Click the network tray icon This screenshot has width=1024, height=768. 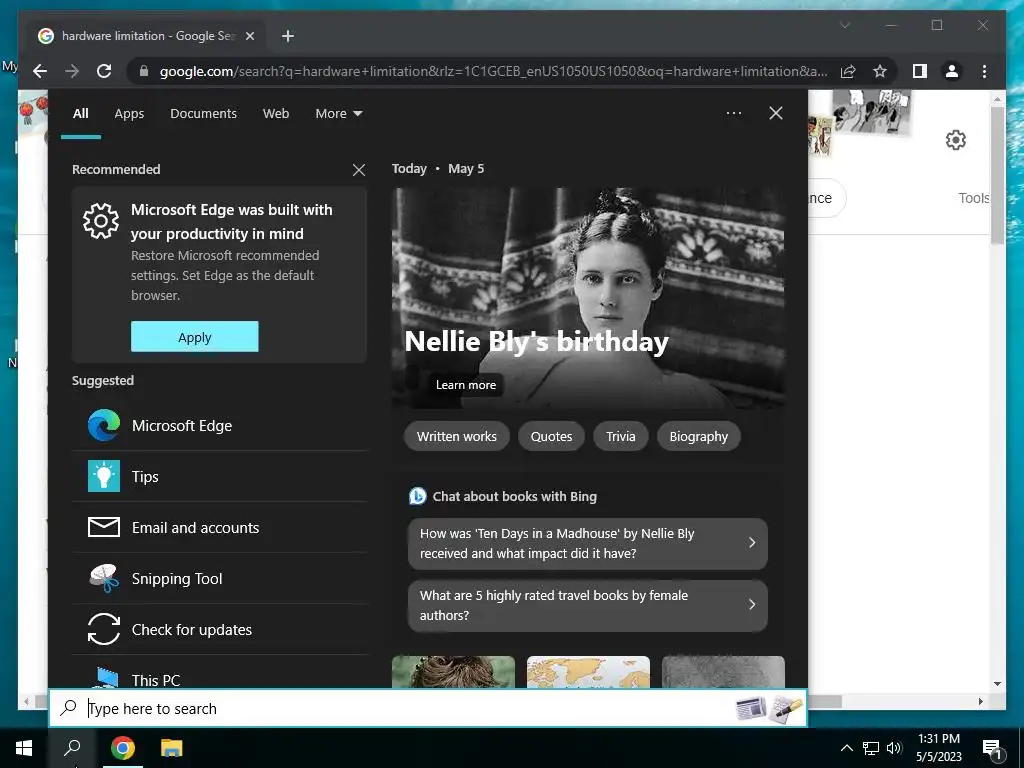871,748
